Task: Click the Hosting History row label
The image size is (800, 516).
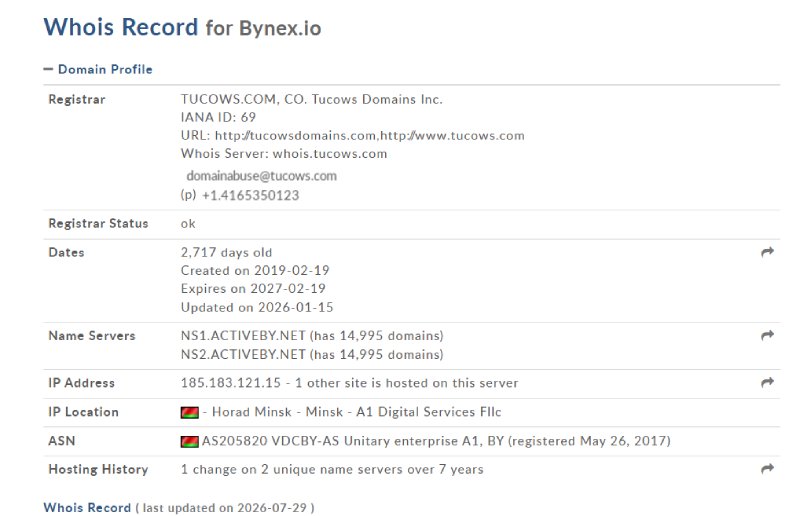Action: pyautogui.click(x=98, y=470)
